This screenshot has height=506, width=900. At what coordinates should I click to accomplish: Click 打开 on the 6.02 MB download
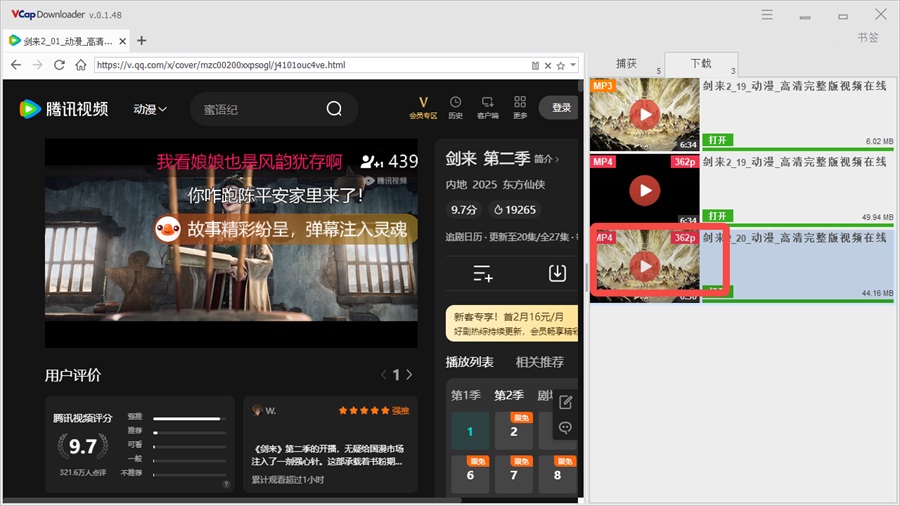pos(717,140)
